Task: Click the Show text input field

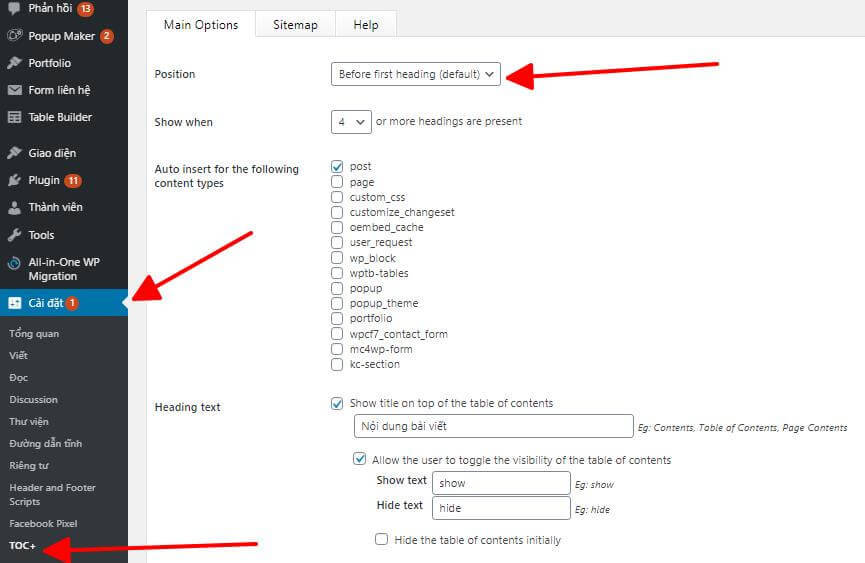Action: (501, 483)
